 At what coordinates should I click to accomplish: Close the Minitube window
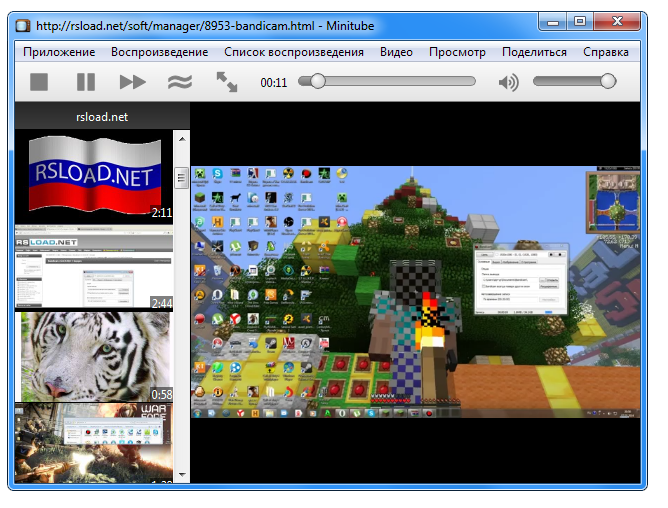[x=617, y=21]
